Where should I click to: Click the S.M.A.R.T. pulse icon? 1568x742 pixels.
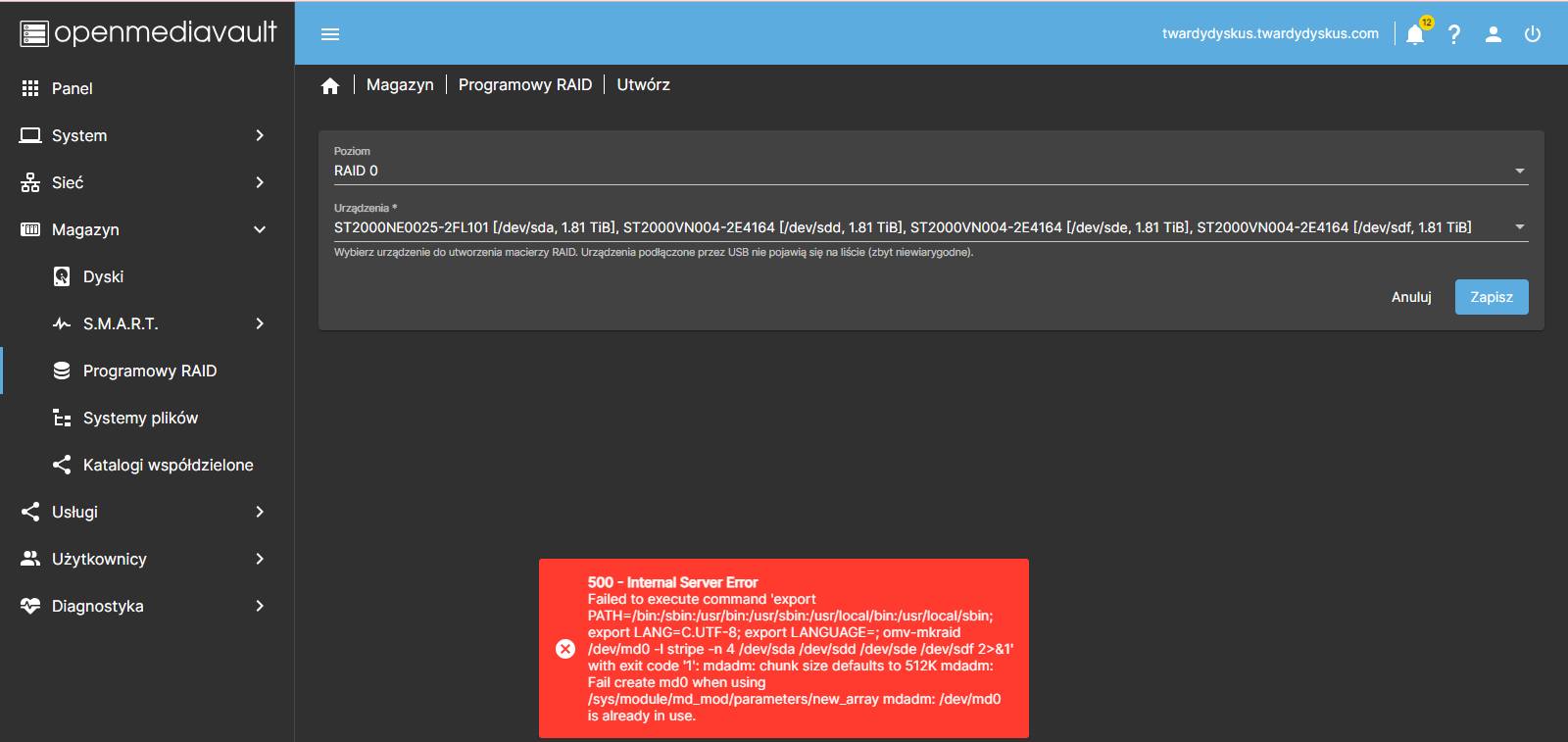tap(62, 323)
